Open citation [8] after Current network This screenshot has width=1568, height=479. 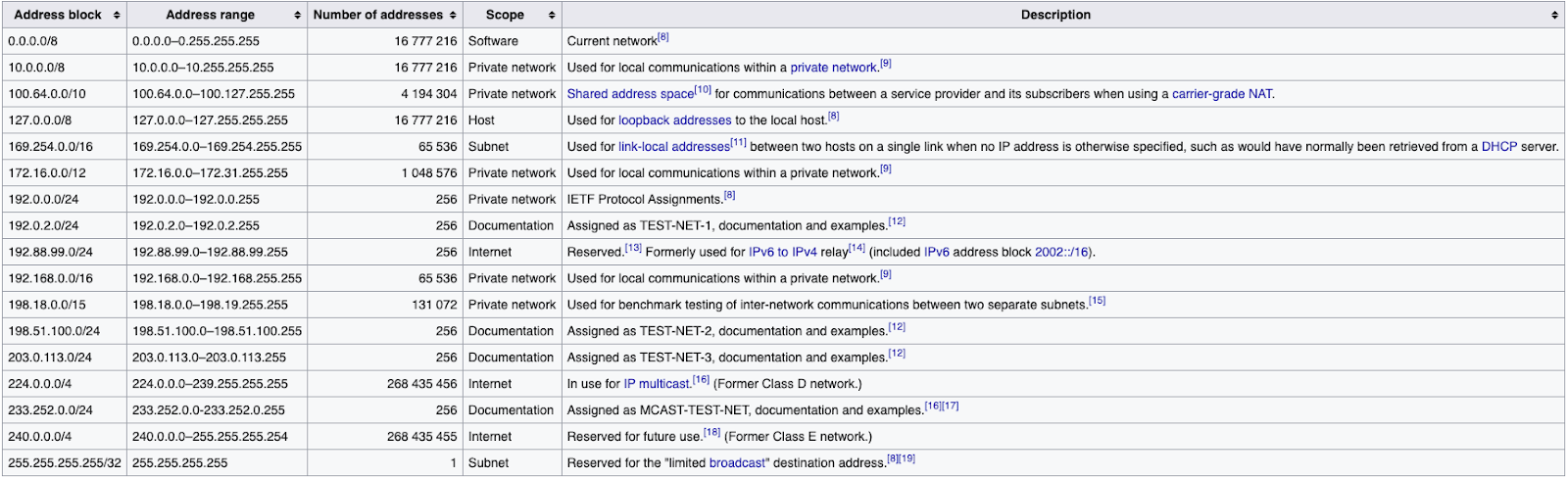point(663,37)
